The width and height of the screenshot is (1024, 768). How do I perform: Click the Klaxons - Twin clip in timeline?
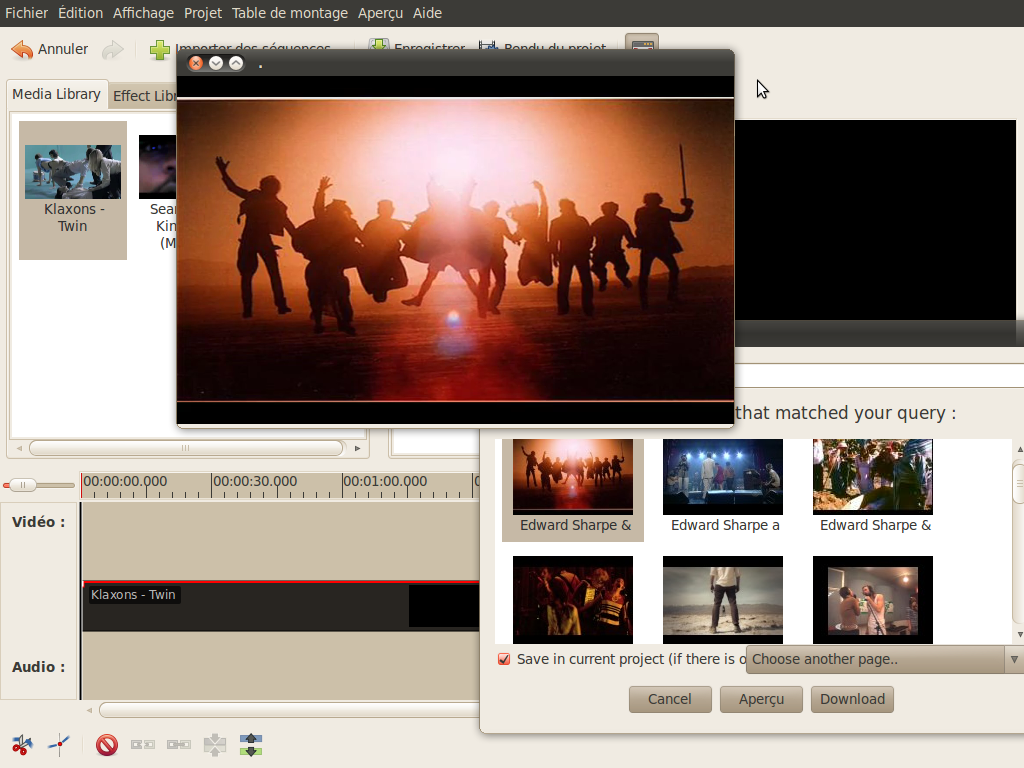tap(281, 606)
